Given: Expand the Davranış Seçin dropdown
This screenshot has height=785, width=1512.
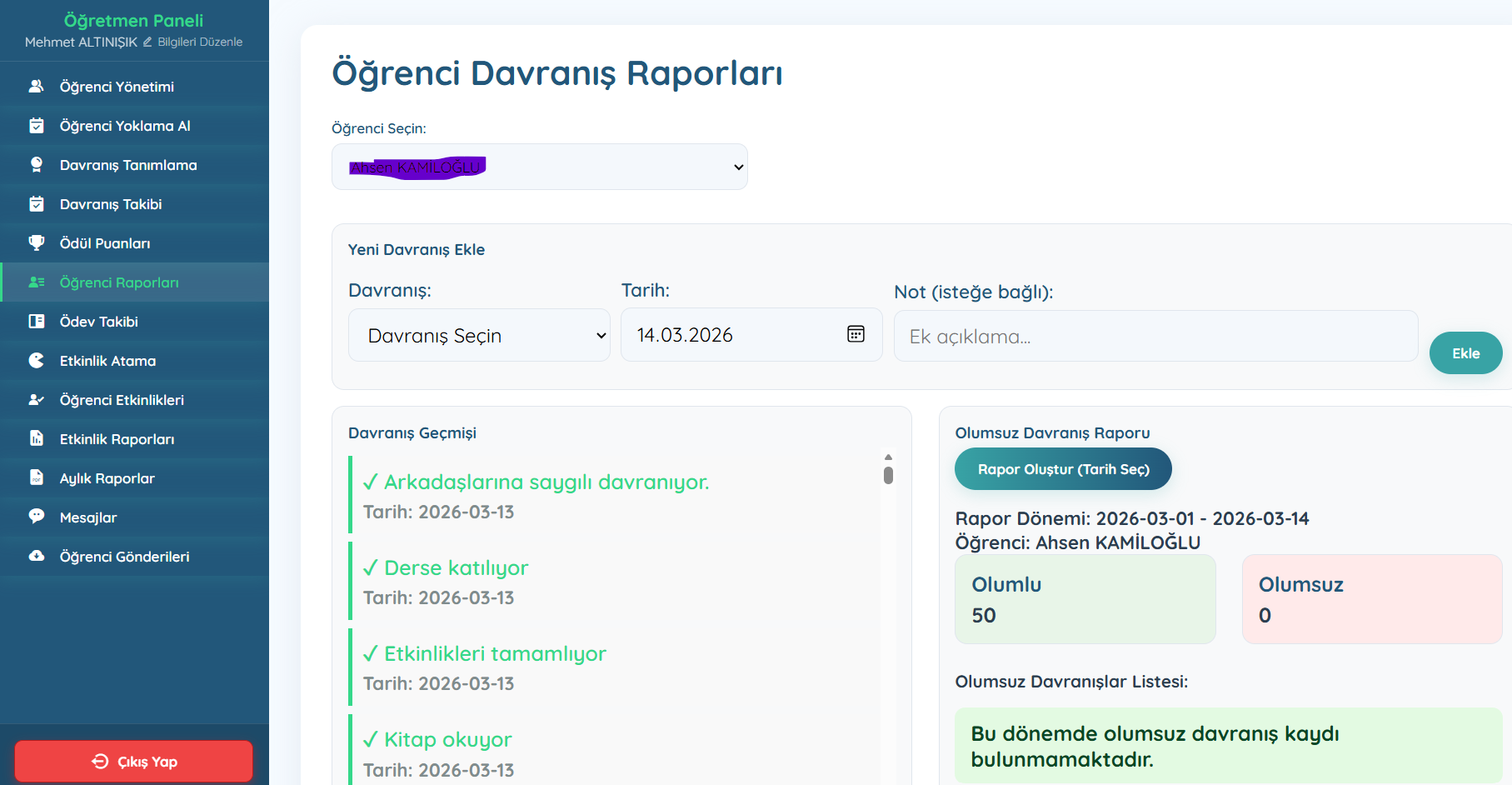Looking at the screenshot, I should click(479, 335).
